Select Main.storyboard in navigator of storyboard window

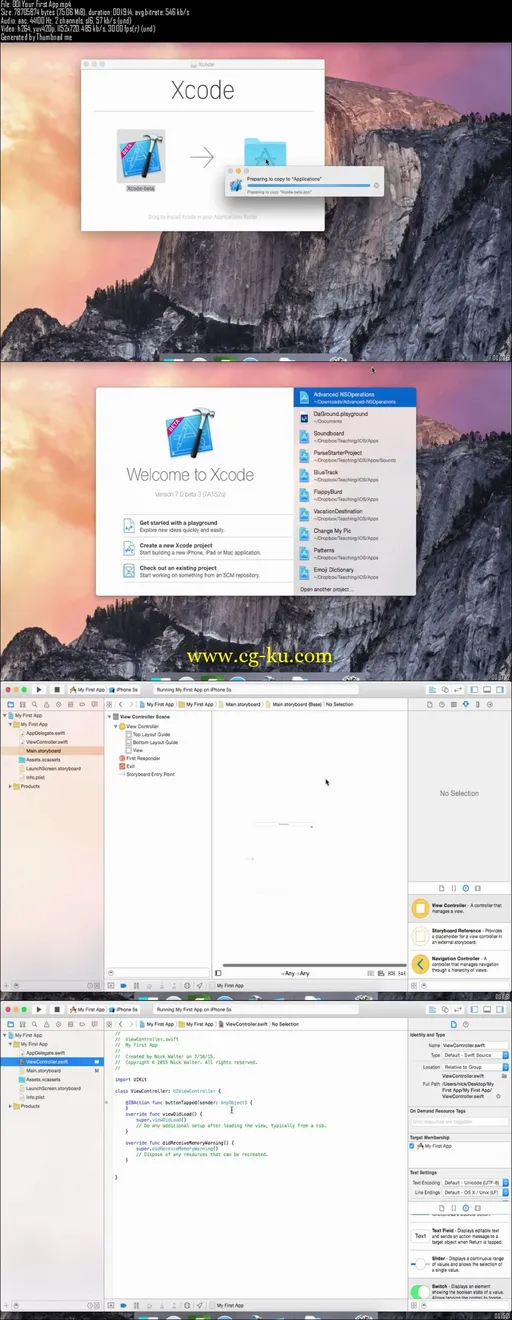52,752
